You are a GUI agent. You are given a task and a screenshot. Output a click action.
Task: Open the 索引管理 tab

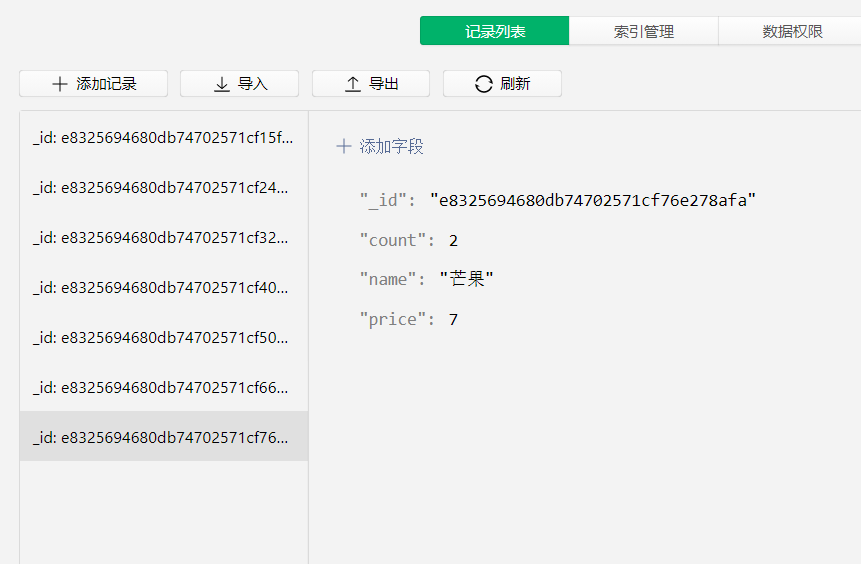click(x=644, y=31)
